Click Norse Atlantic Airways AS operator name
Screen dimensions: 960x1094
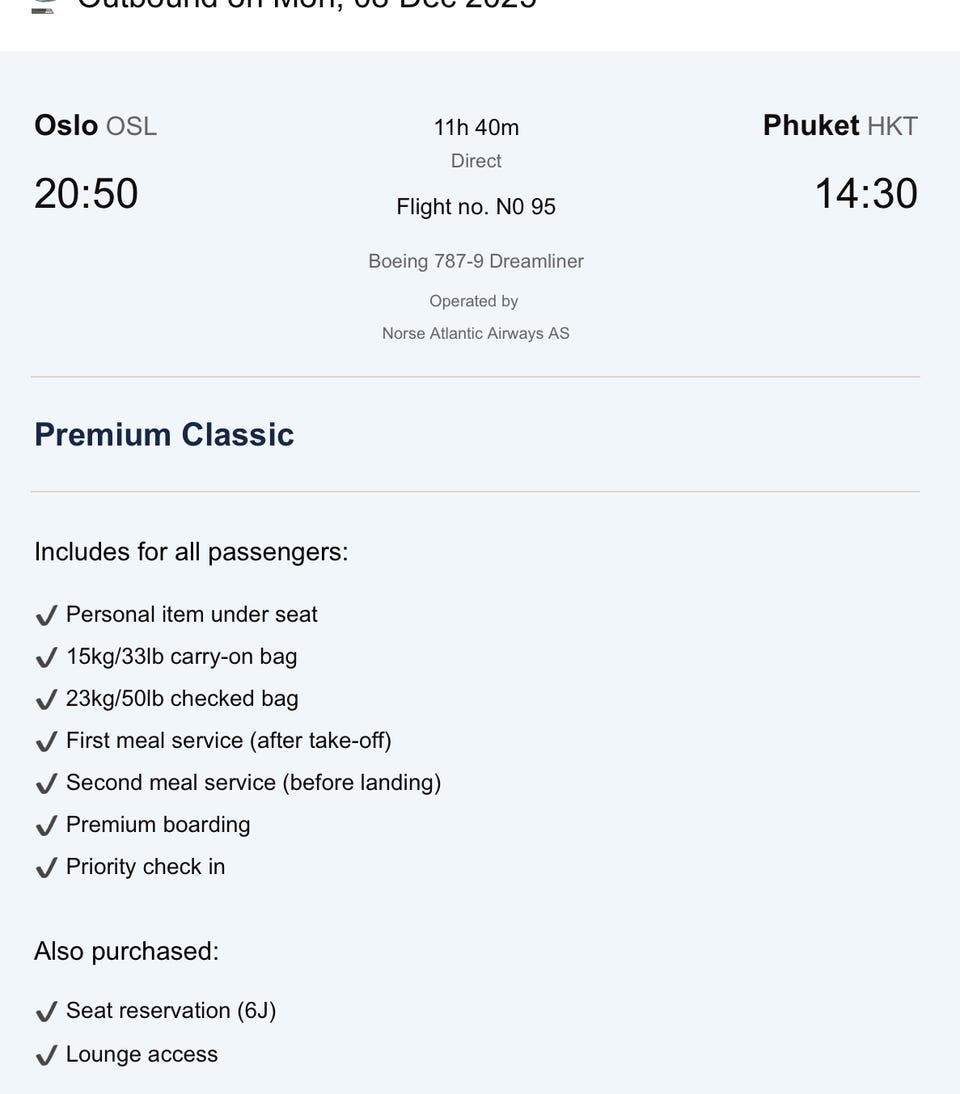[x=476, y=333]
